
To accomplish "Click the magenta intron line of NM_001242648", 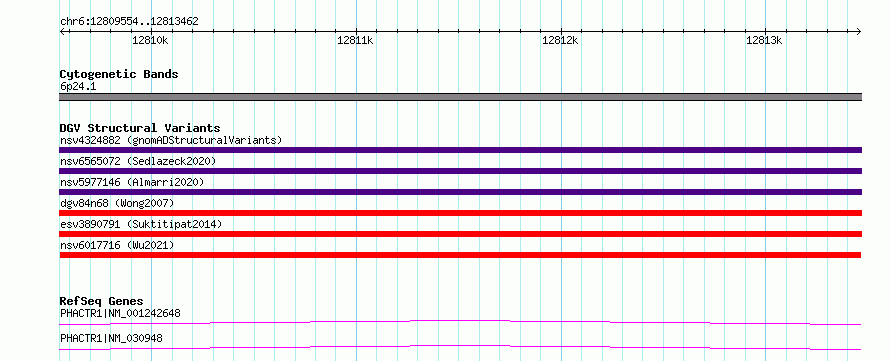I will pyautogui.click(x=460, y=322).
